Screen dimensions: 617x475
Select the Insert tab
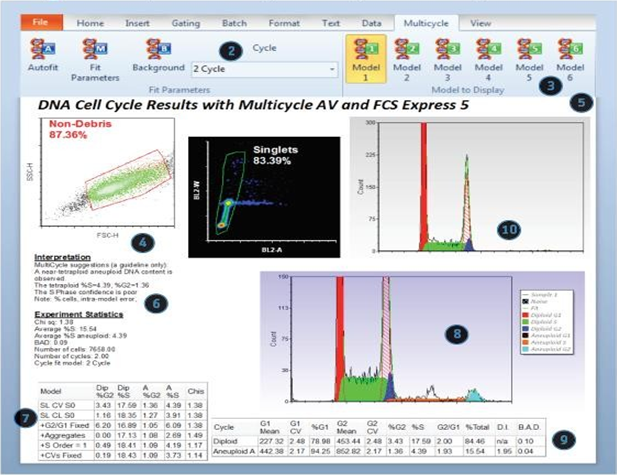[137, 21]
